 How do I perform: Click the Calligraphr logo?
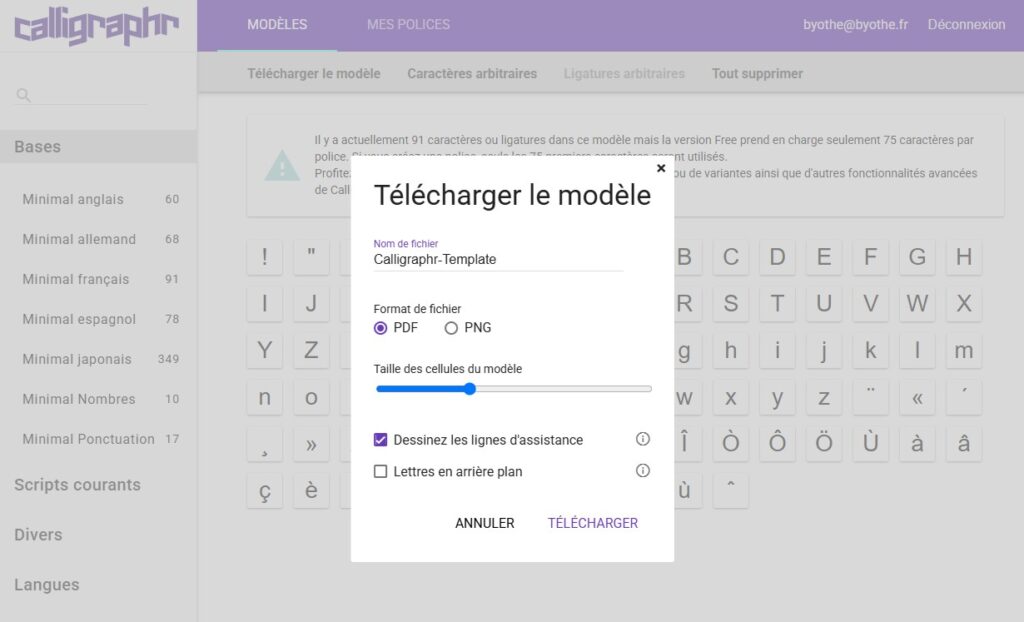click(x=97, y=26)
